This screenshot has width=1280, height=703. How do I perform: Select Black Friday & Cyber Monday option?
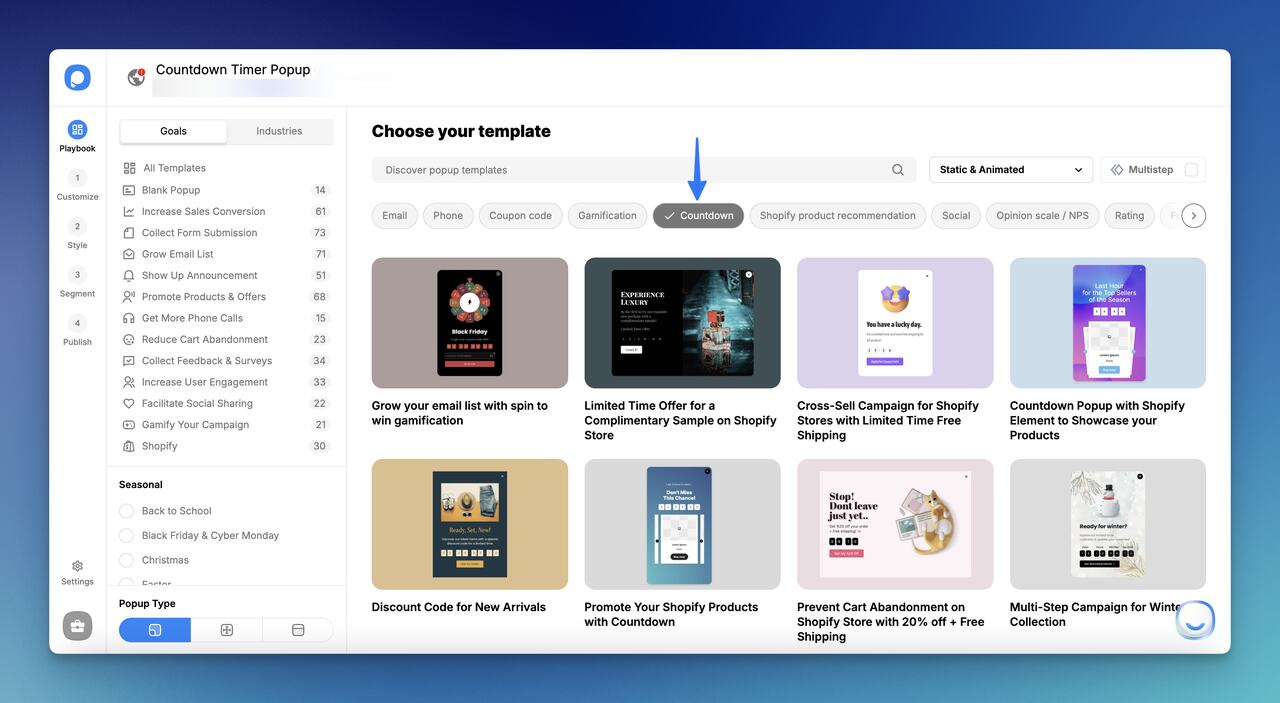pos(126,535)
